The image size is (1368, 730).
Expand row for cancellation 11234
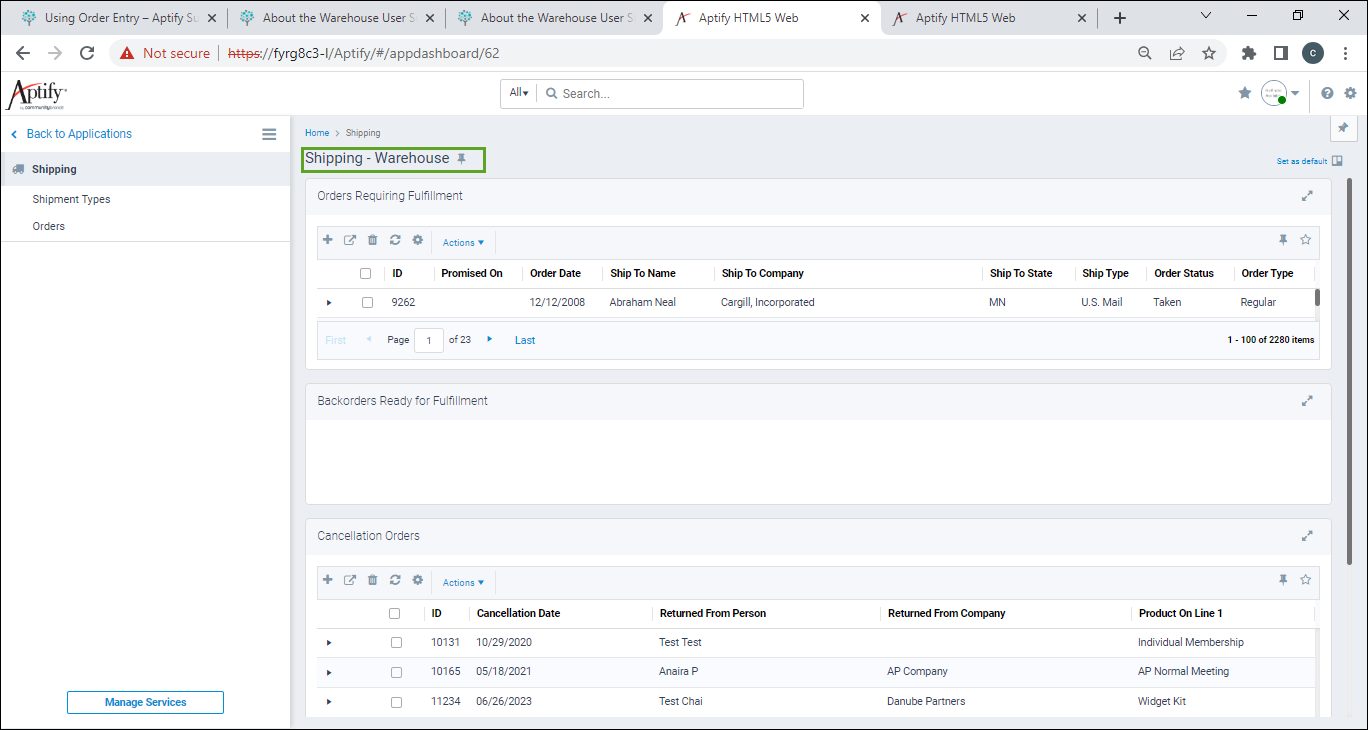[329, 702]
